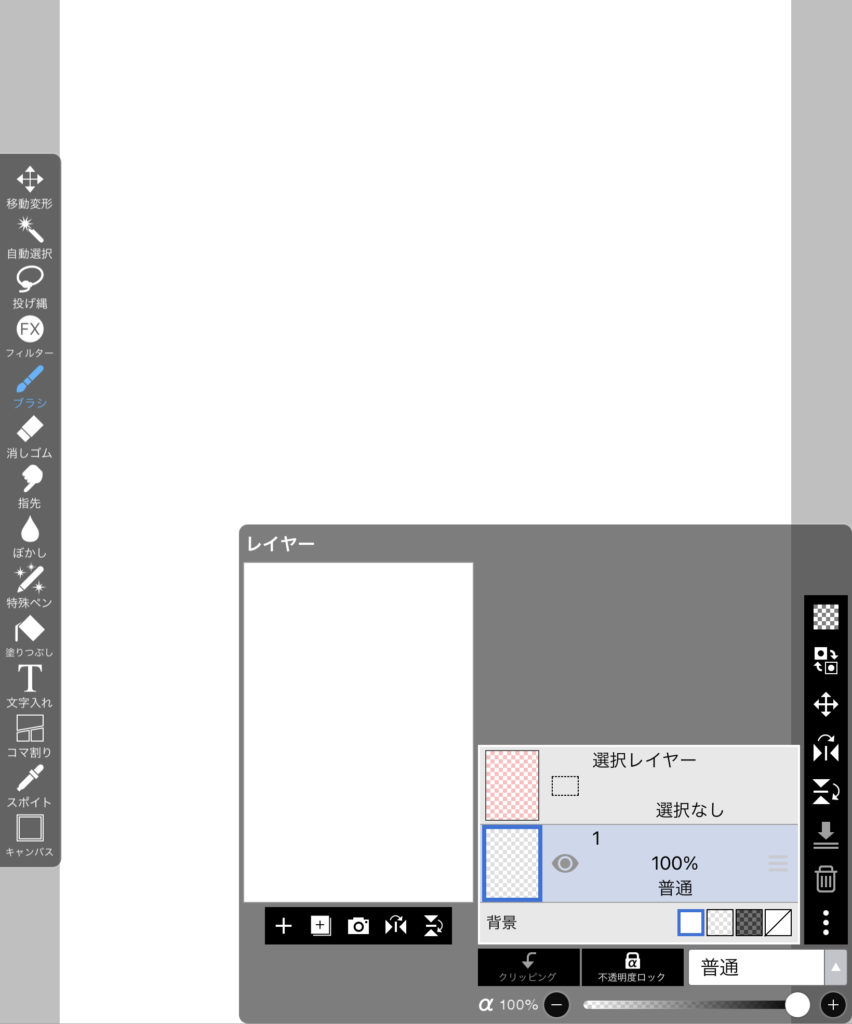Choose the 投げ縄 lasso tool

point(30,286)
